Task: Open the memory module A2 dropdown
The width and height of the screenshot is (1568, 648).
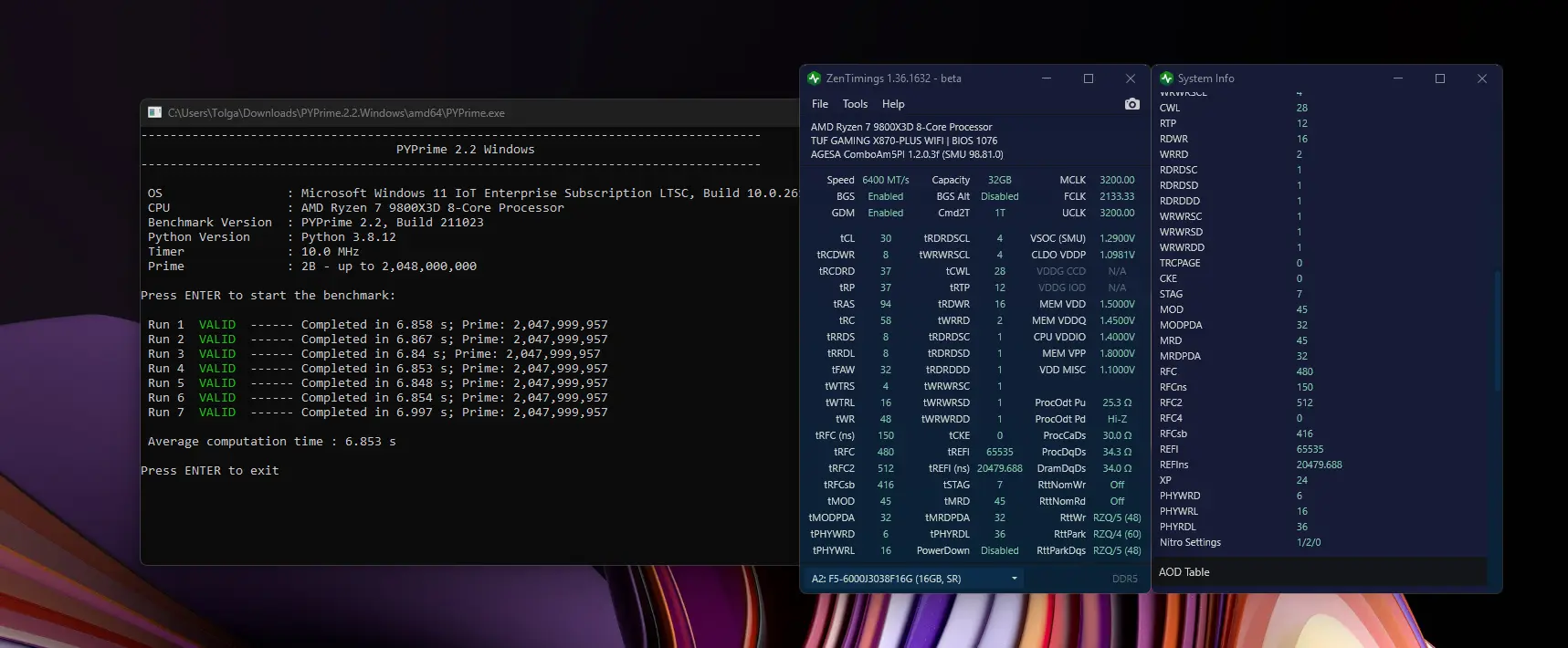Action: click(x=914, y=579)
